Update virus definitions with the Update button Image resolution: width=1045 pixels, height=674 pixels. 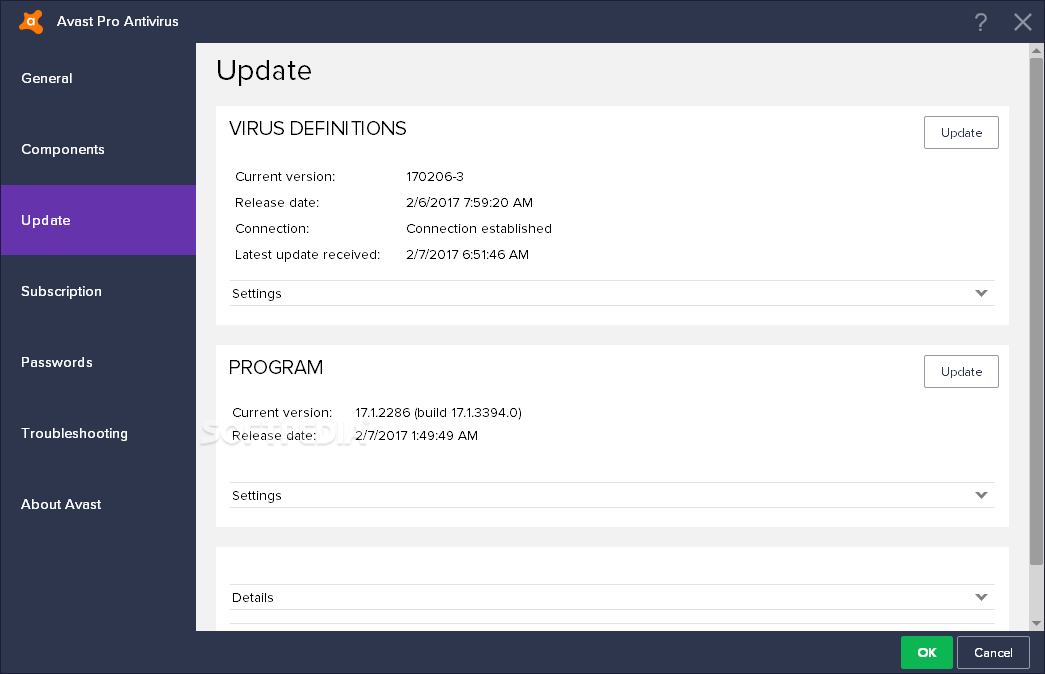point(961,133)
